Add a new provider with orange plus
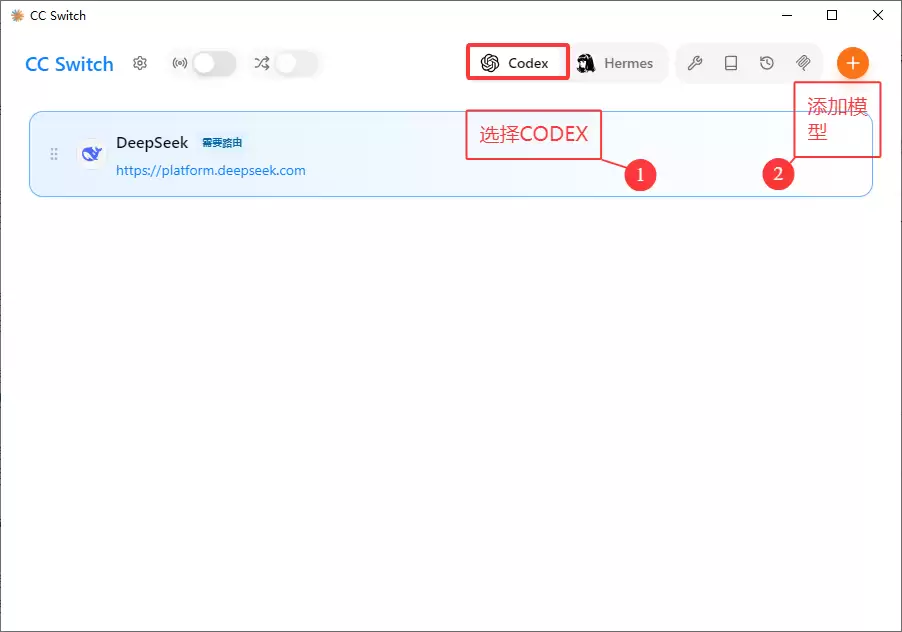Image resolution: width=902 pixels, height=632 pixels. (x=853, y=63)
